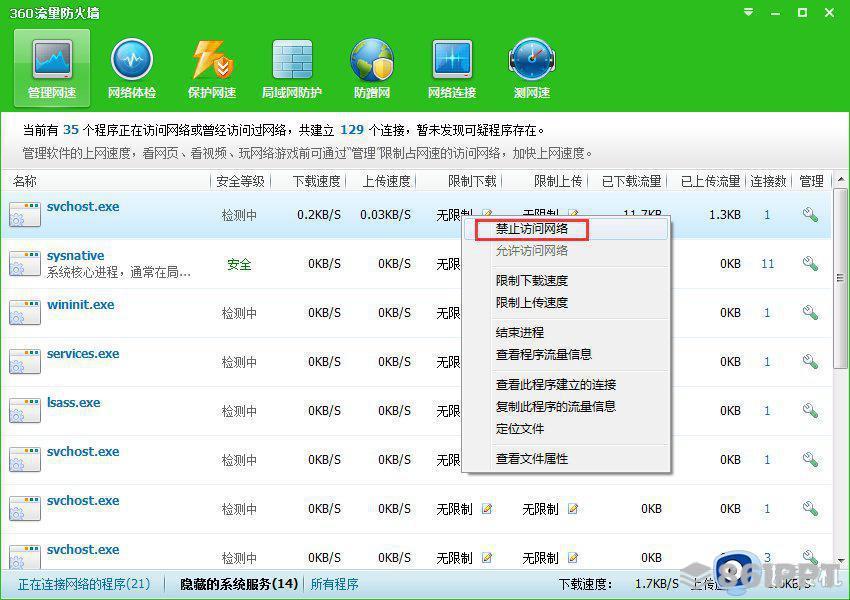850x600 pixels.
Task: Open the 防蹭网 anti-freeloading tool
Action: tap(372, 67)
